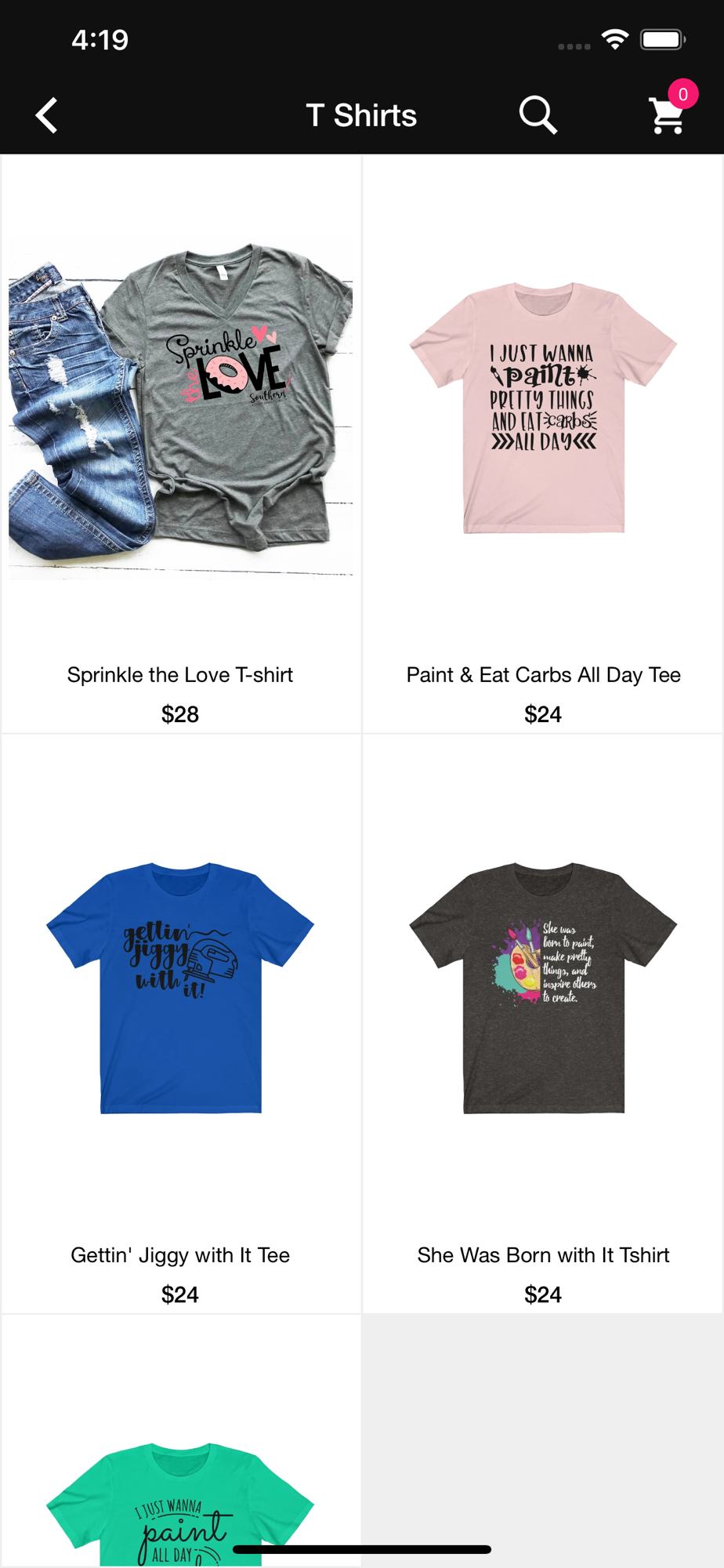724x1568 pixels.
Task: Open the shopping cart icon
Action: [667, 116]
